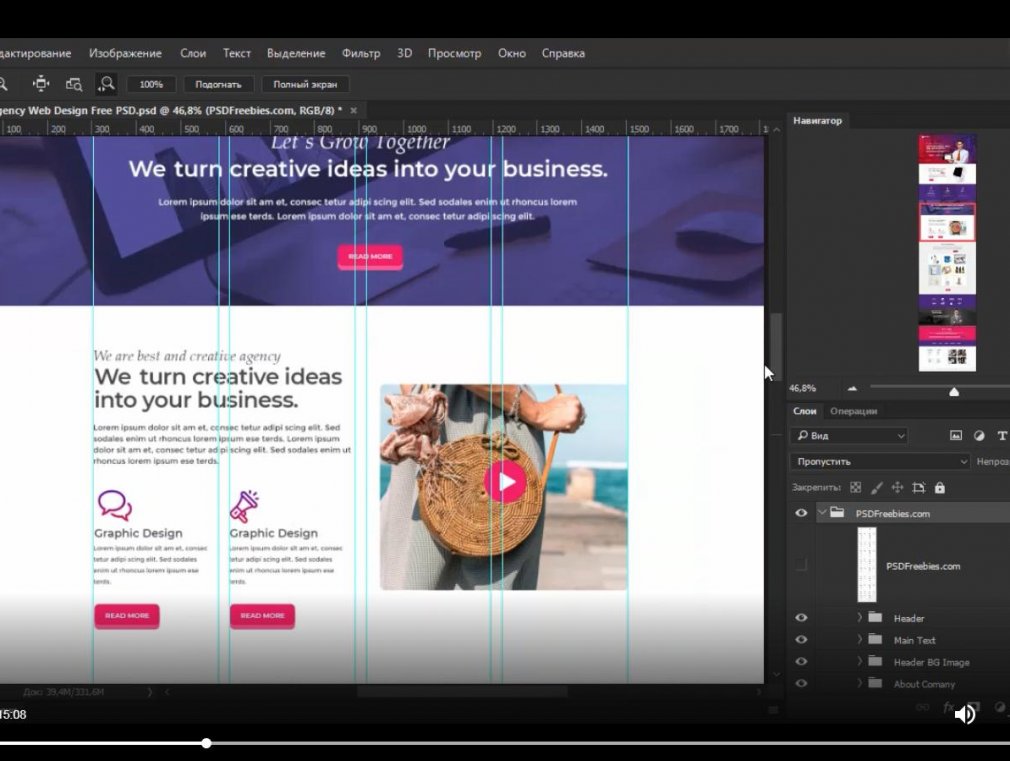Open the 3D menu

pyautogui.click(x=405, y=53)
